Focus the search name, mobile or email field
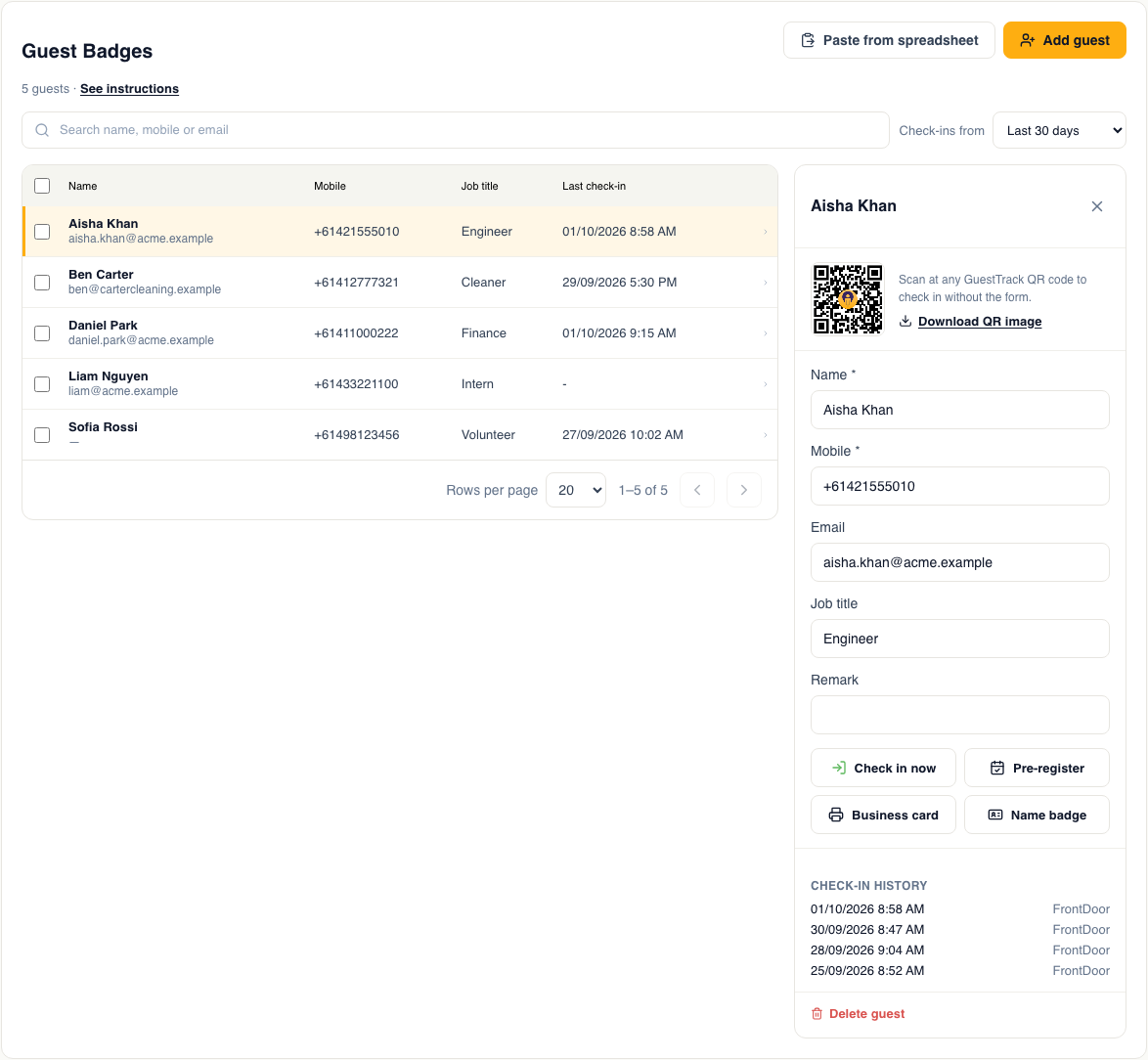 coord(456,130)
